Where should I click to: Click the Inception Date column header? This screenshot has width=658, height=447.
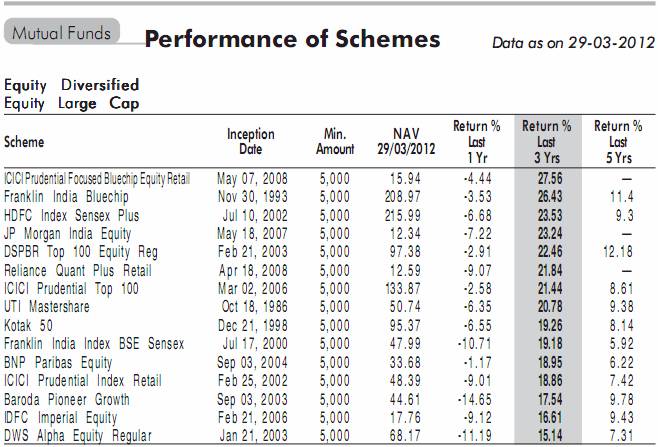[250, 142]
